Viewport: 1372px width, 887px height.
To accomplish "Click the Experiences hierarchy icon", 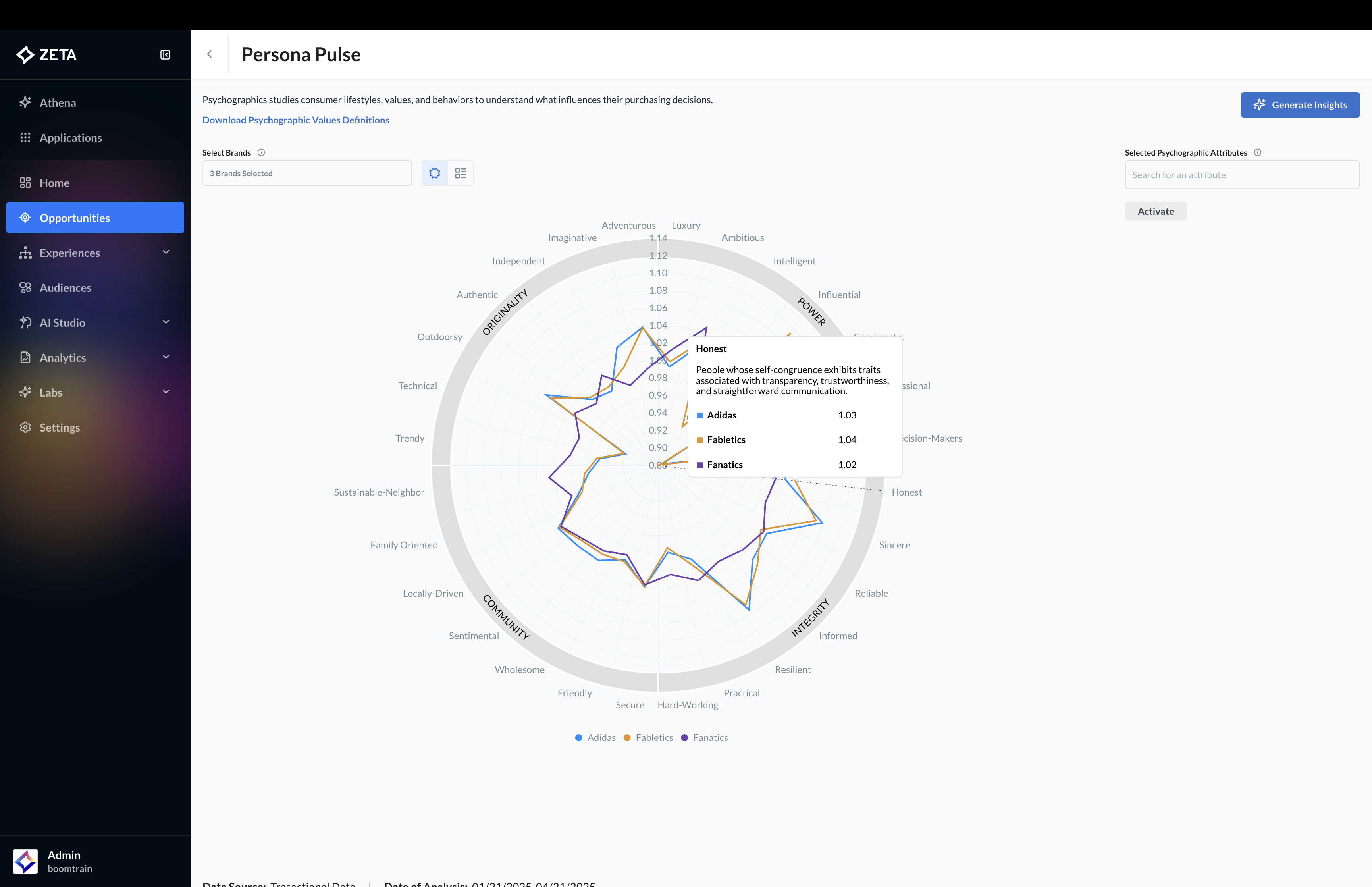I will [x=25, y=253].
